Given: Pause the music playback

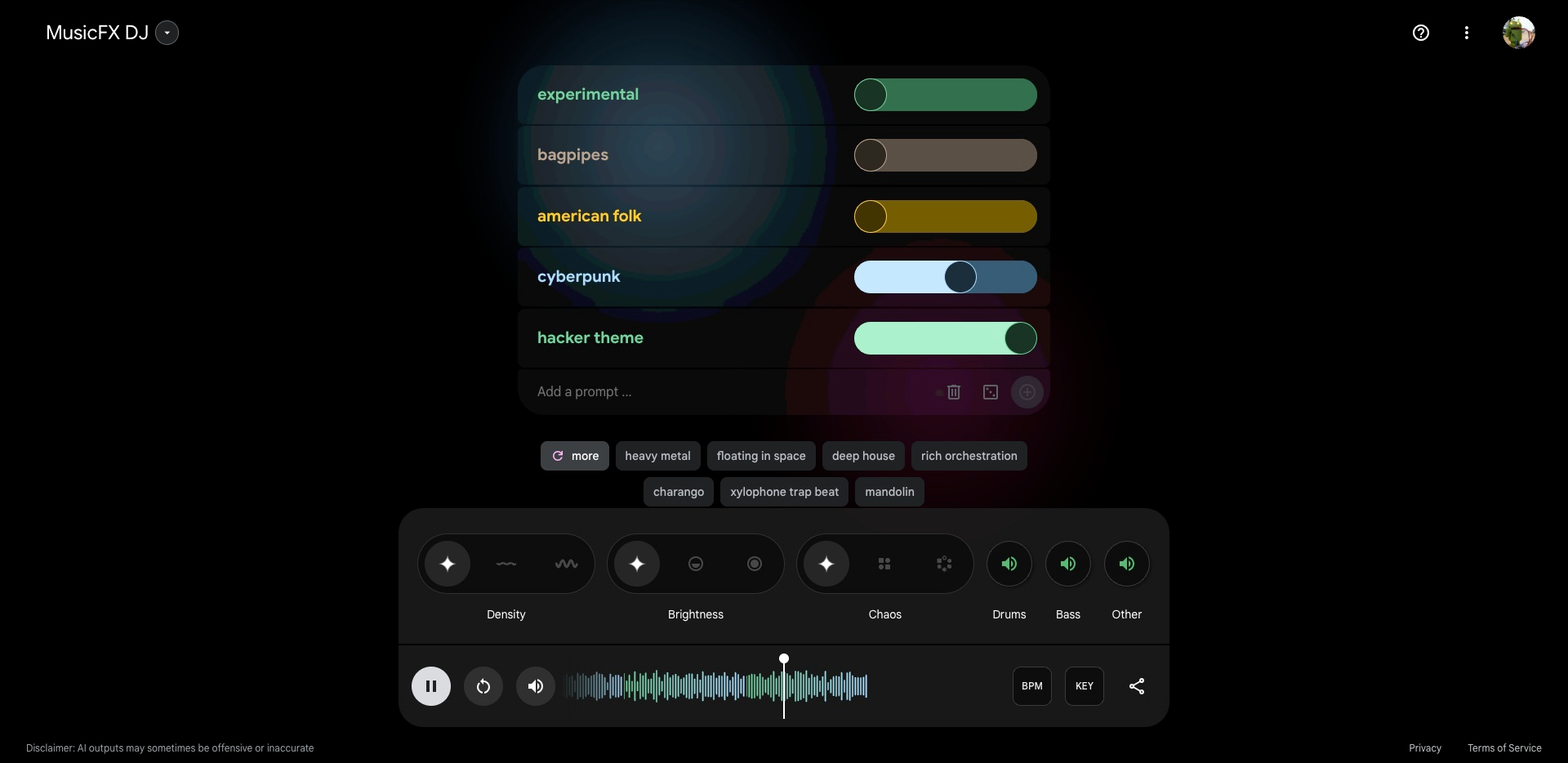Looking at the screenshot, I should 431,686.
